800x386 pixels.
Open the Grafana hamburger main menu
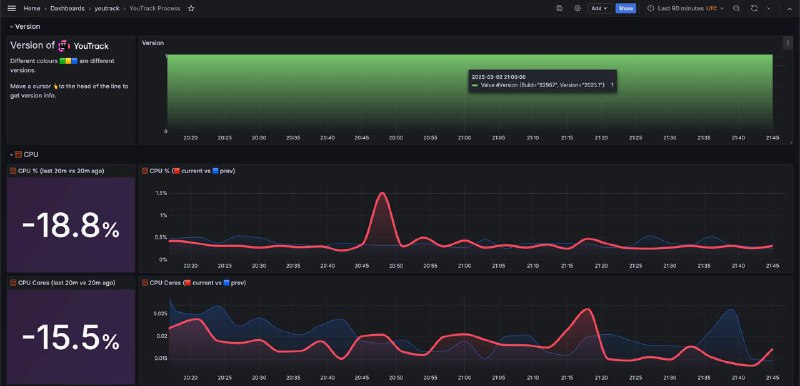click(12, 8)
